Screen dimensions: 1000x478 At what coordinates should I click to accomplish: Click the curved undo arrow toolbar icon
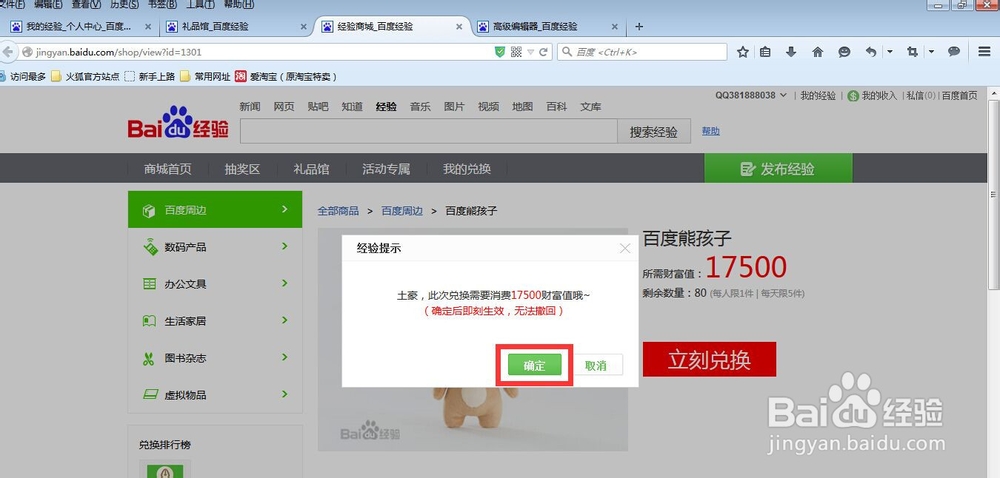pos(871,52)
